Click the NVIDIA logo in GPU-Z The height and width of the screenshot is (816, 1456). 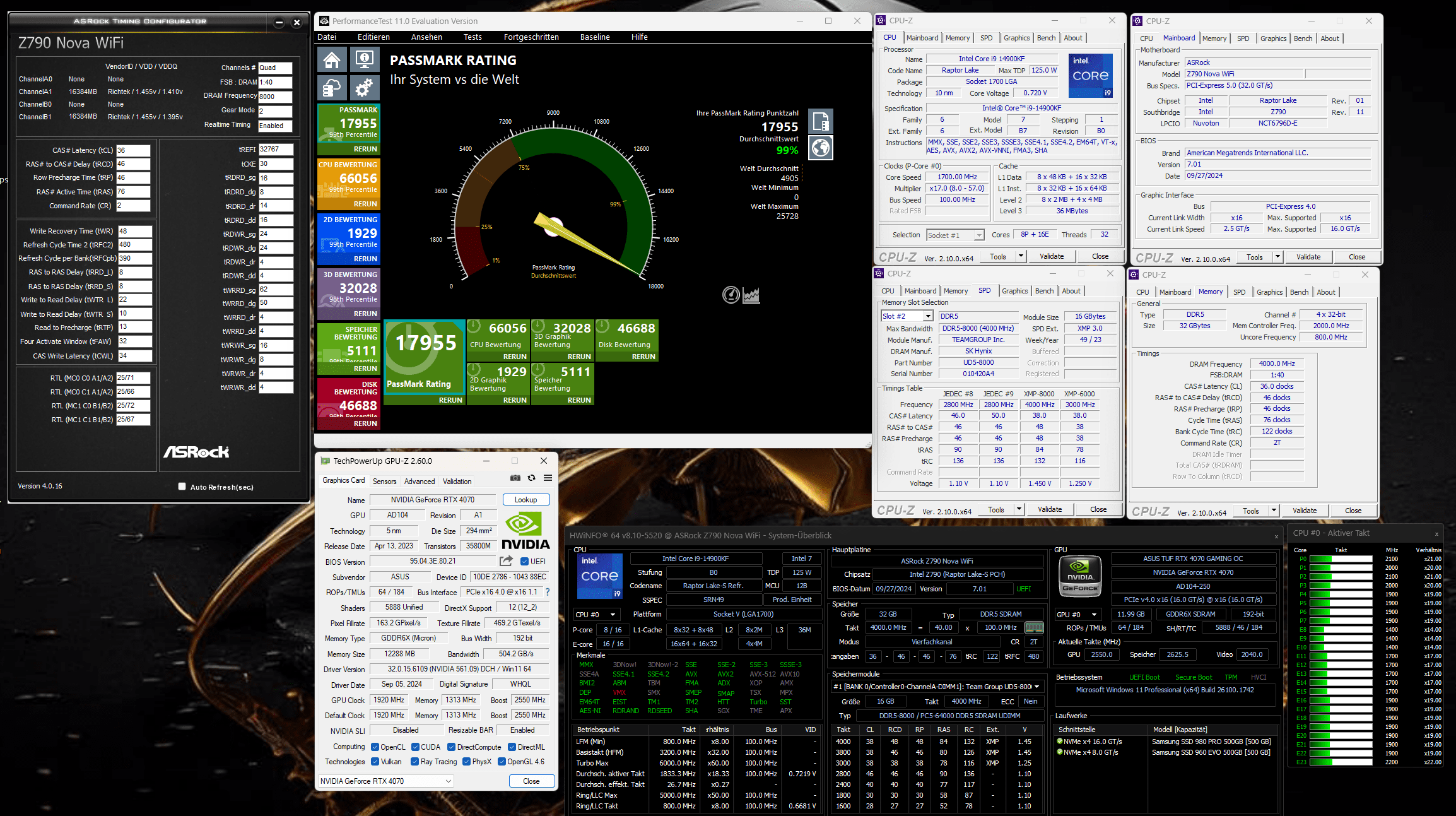click(x=525, y=531)
